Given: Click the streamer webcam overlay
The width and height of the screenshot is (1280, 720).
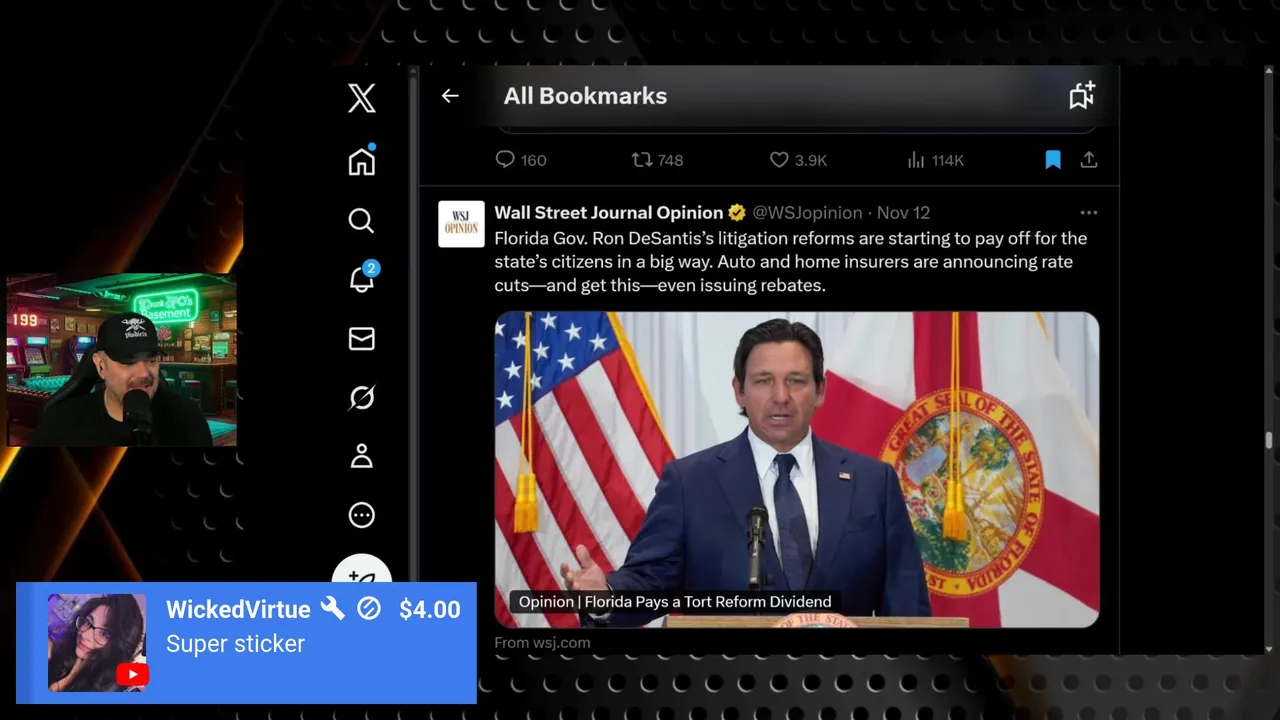Looking at the screenshot, I should pos(122,361).
